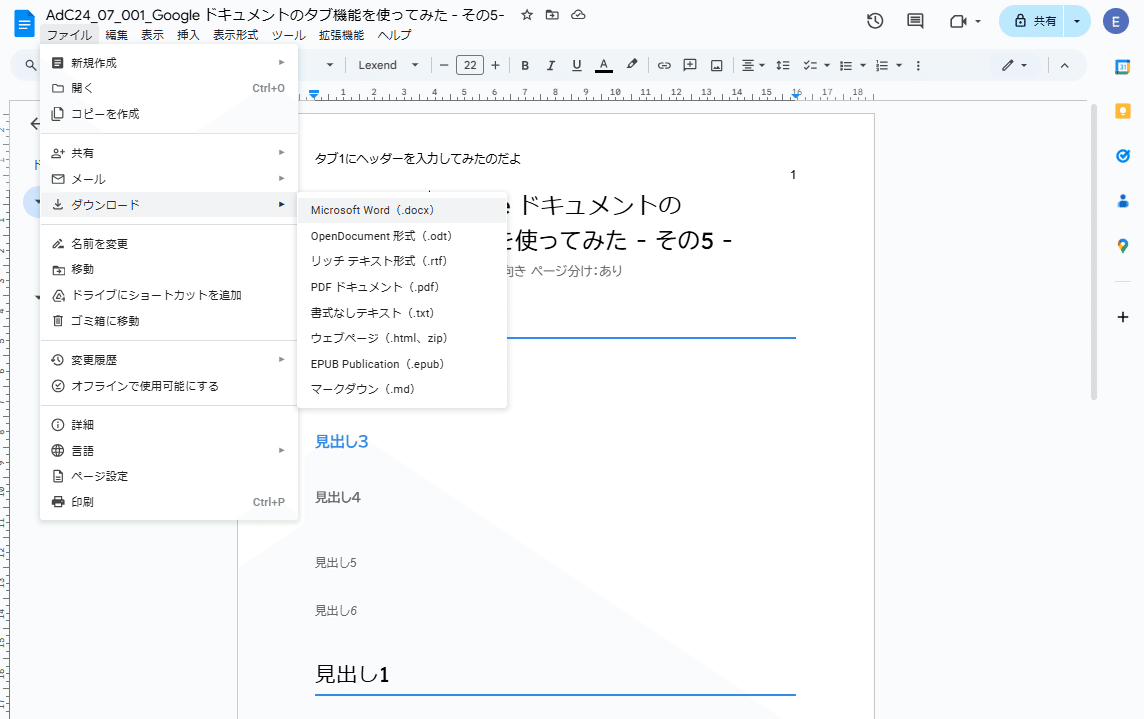Star this document
Image resolution: width=1144 pixels, height=719 pixels.
coord(527,15)
